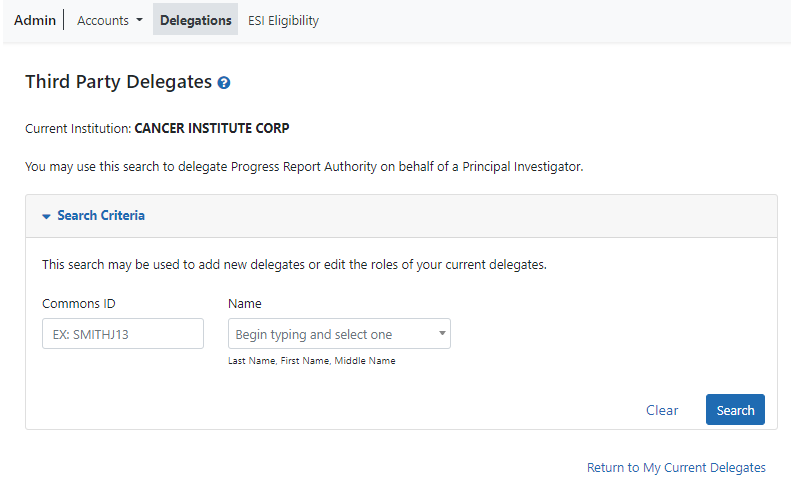This screenshot has height=499, width=791.
Task: Click the Name field label
Action: [x=245, y=303]
